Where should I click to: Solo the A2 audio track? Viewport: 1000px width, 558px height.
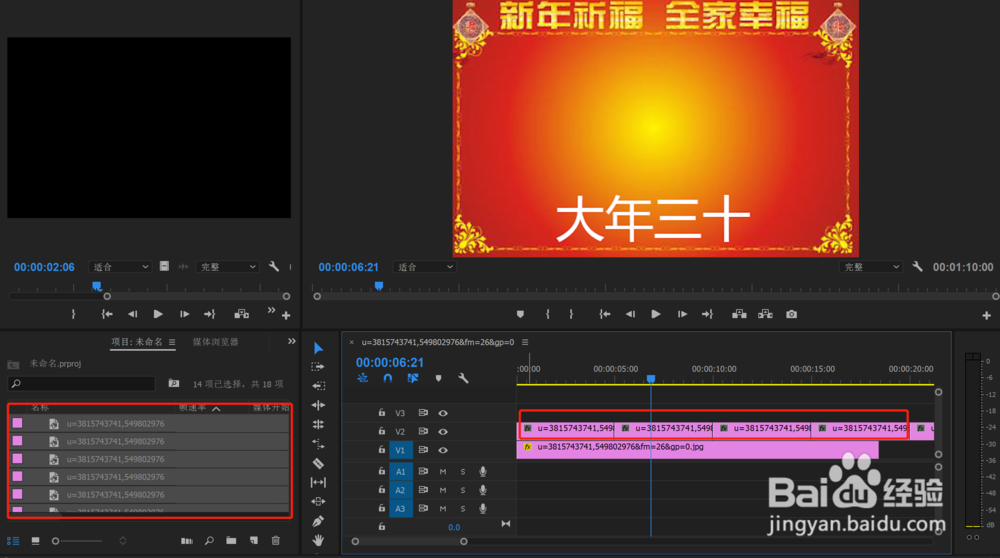tap(463, 490)
